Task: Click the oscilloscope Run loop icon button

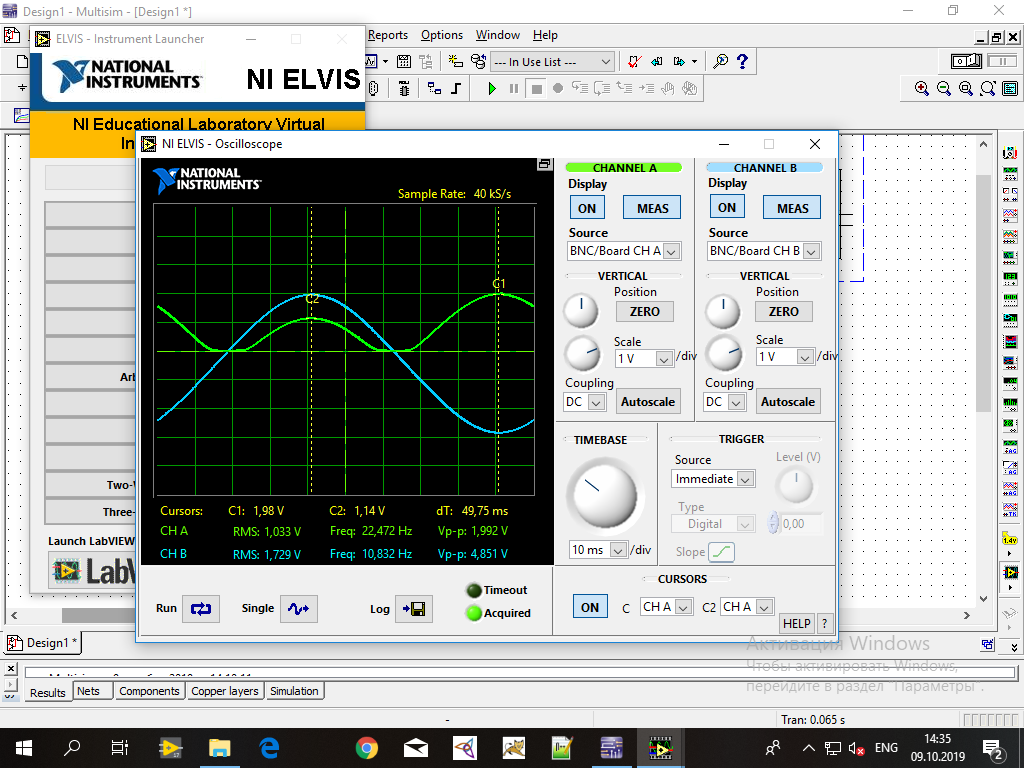Action: 200,609
